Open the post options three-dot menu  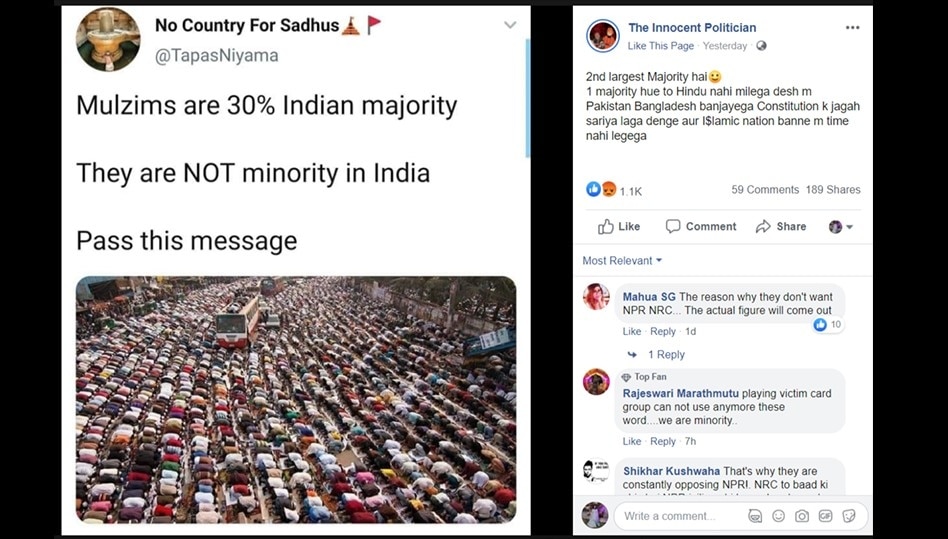tap(852, 28)
